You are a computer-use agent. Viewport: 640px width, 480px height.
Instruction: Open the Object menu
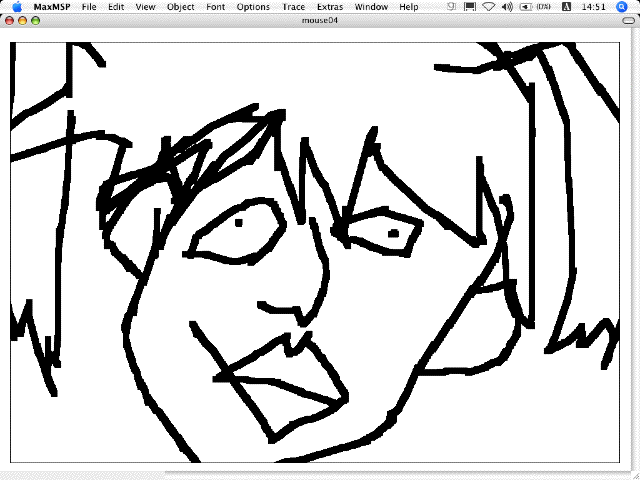point(180,7)
